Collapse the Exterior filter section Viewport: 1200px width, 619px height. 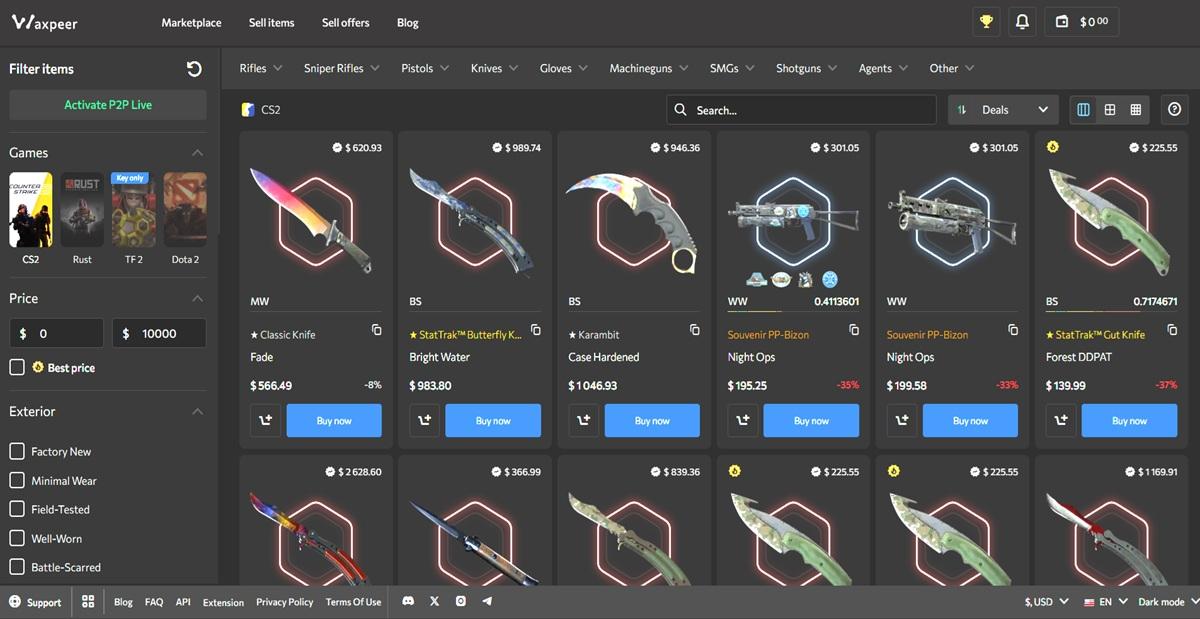tap(197, 412)
